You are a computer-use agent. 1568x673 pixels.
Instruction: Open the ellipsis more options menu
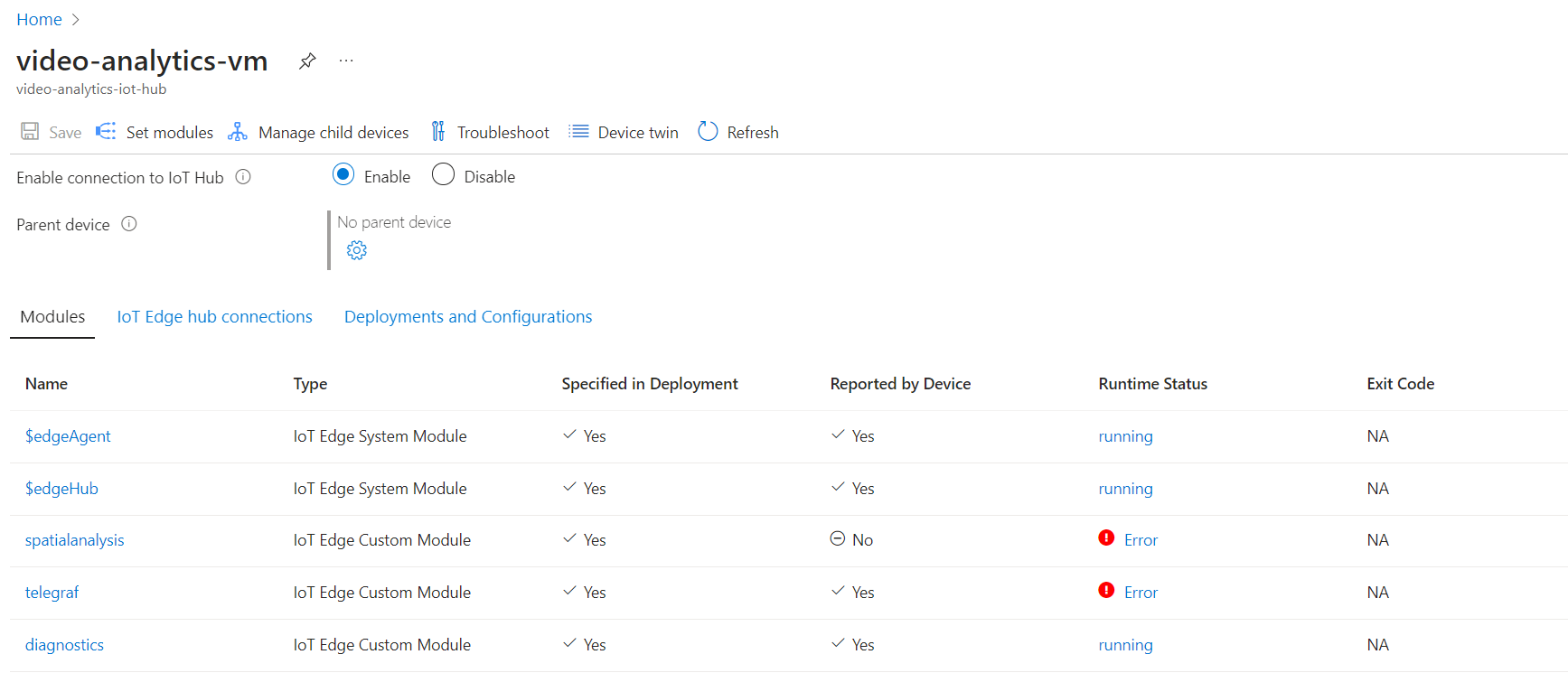tap(346, 61)
